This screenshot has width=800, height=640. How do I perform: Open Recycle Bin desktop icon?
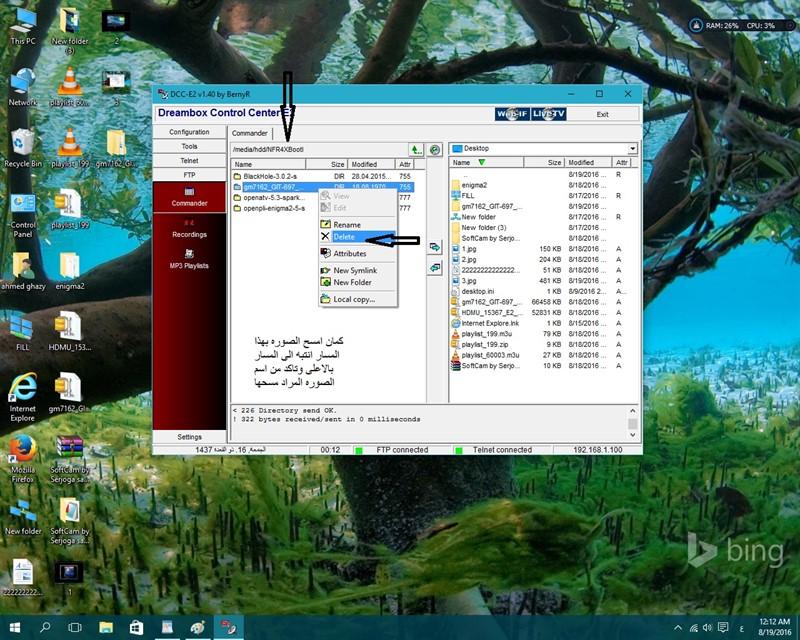[22, 148]
